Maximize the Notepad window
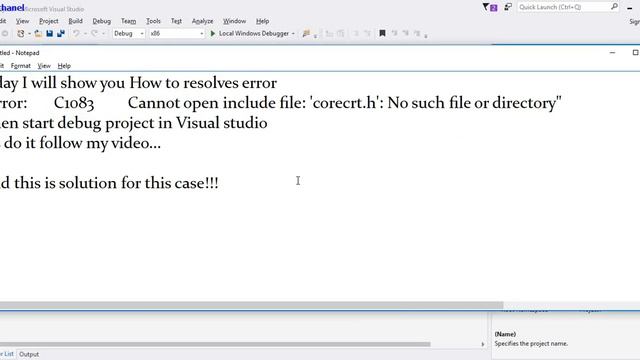This screenshot has height=360, width=640. 635,53
